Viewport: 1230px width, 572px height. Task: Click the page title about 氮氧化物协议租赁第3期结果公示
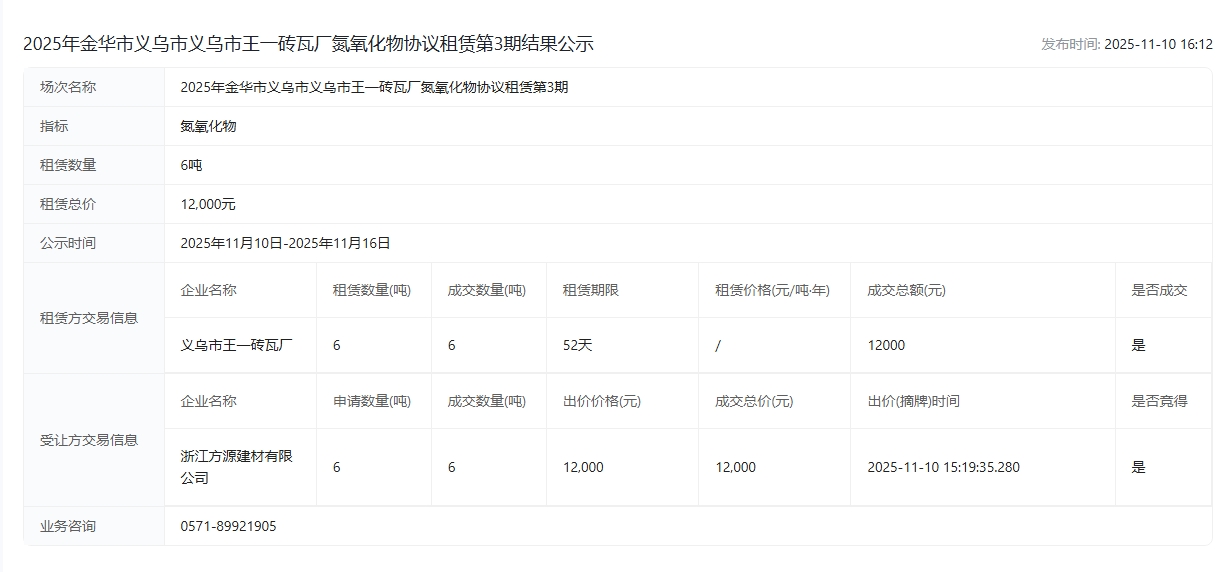coord(308,44)
